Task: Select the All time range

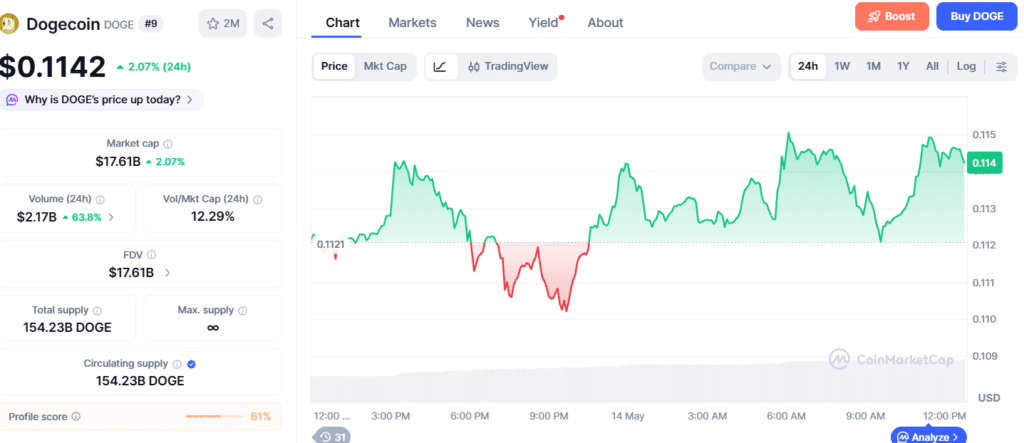Action: point(932,67)
